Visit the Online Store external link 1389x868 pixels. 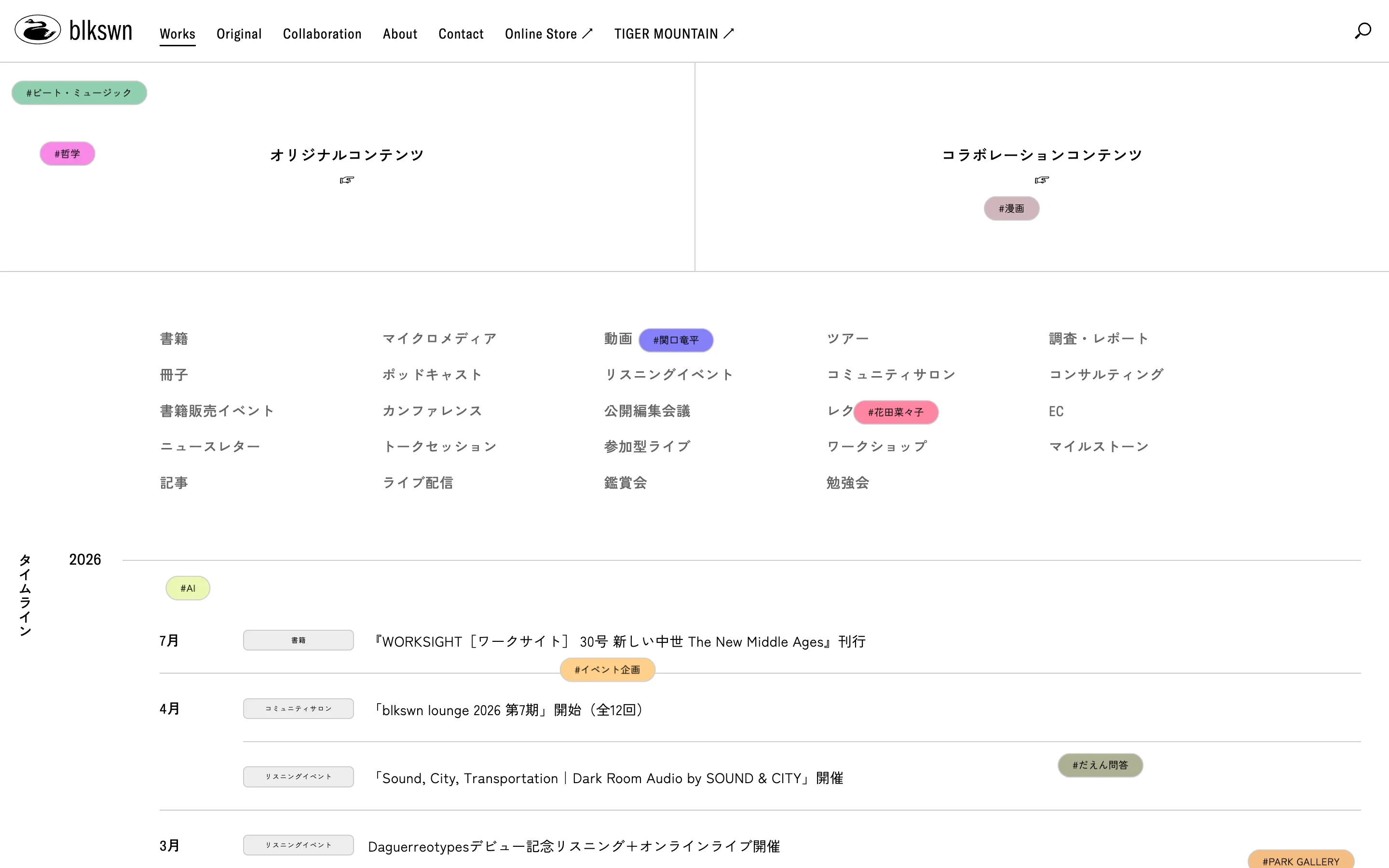548,34
